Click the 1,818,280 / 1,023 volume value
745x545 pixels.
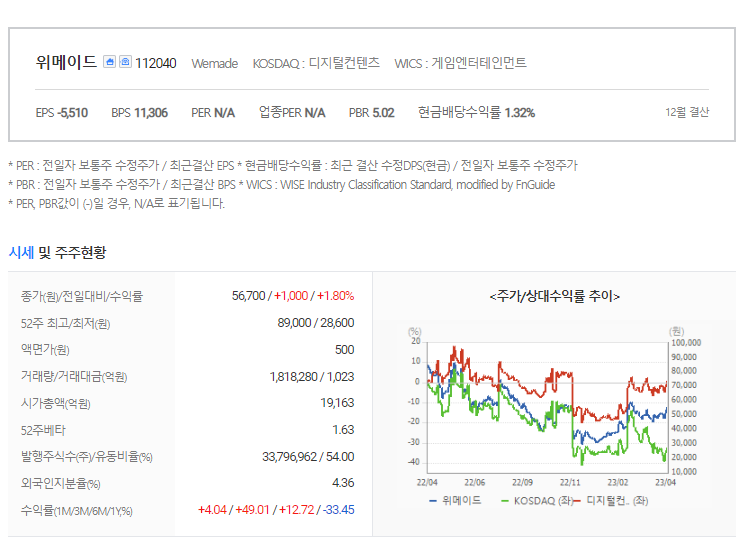tap(312, 377)
